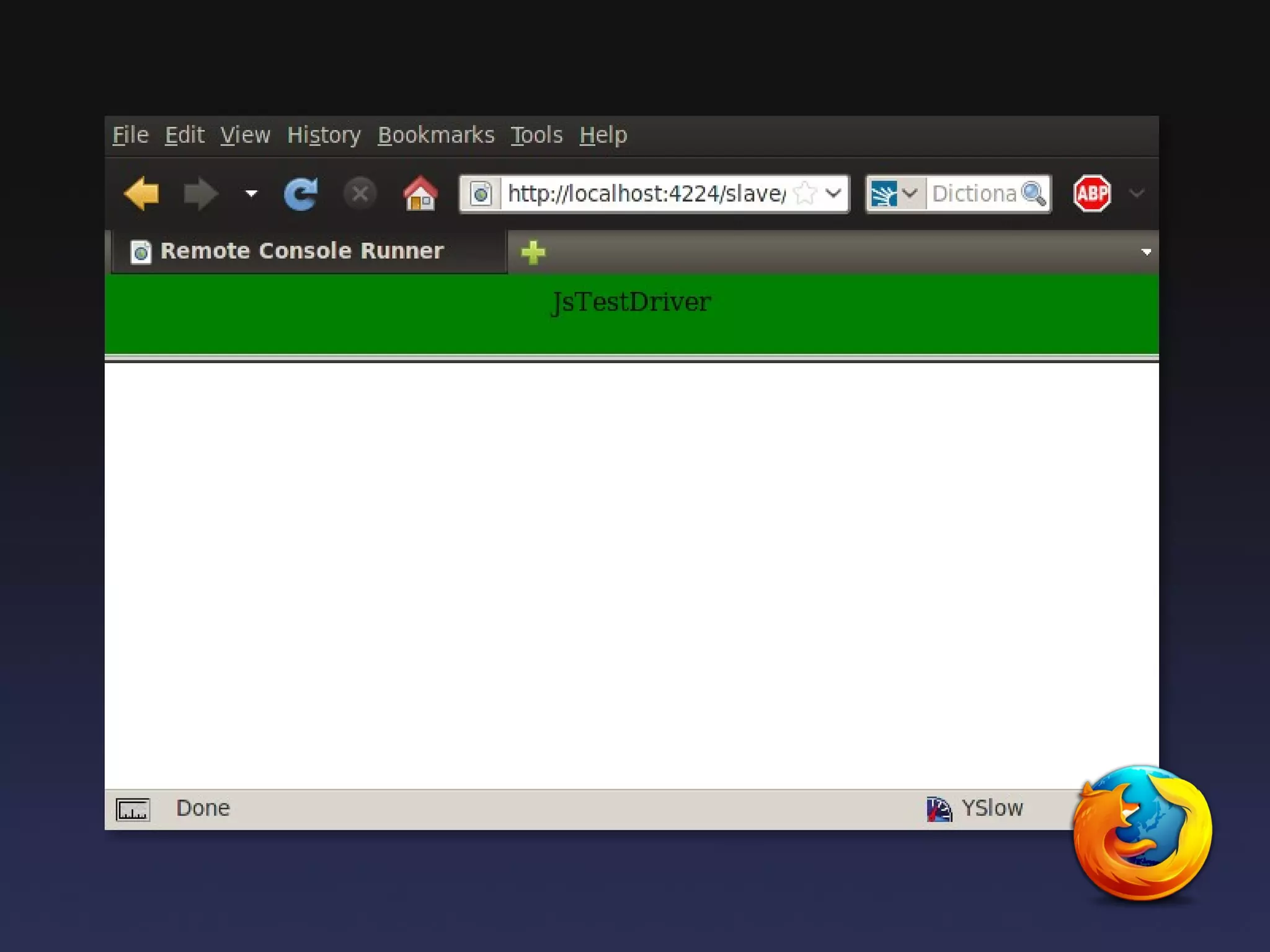Click the Stop loading X button
The image size is (1270, 952).
pyautogui.click(x=360, y=194)
